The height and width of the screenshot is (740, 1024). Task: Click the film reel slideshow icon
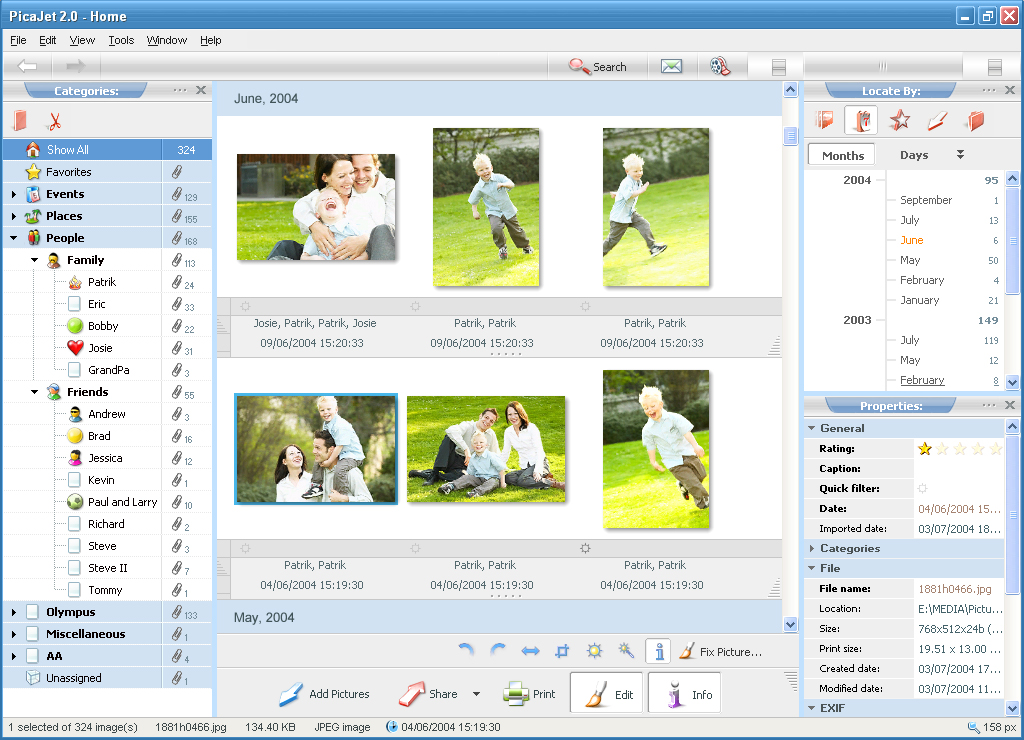[720, 66]
